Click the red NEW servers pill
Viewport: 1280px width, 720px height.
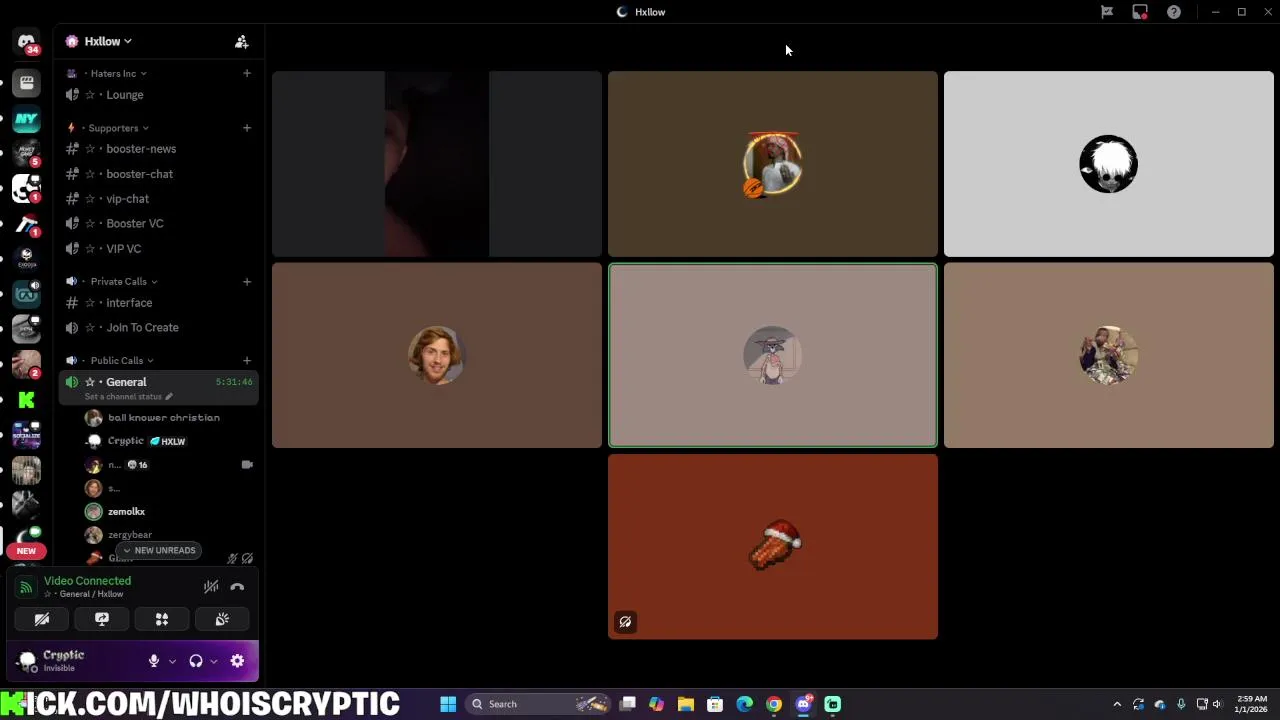point(26,551)
